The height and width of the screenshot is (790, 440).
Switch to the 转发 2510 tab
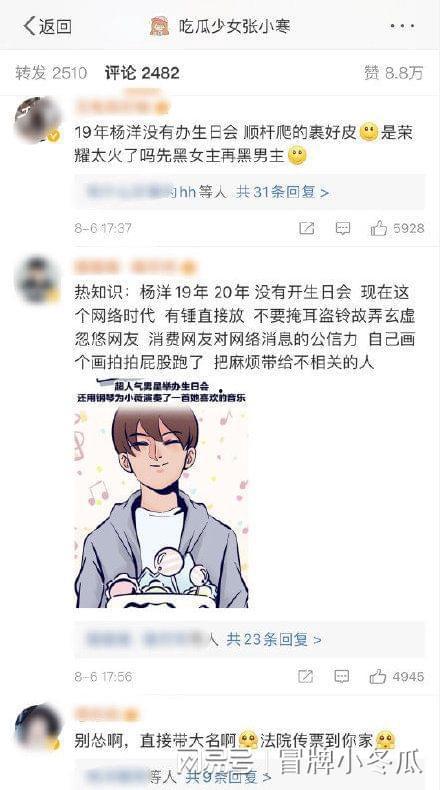[51, 73]
